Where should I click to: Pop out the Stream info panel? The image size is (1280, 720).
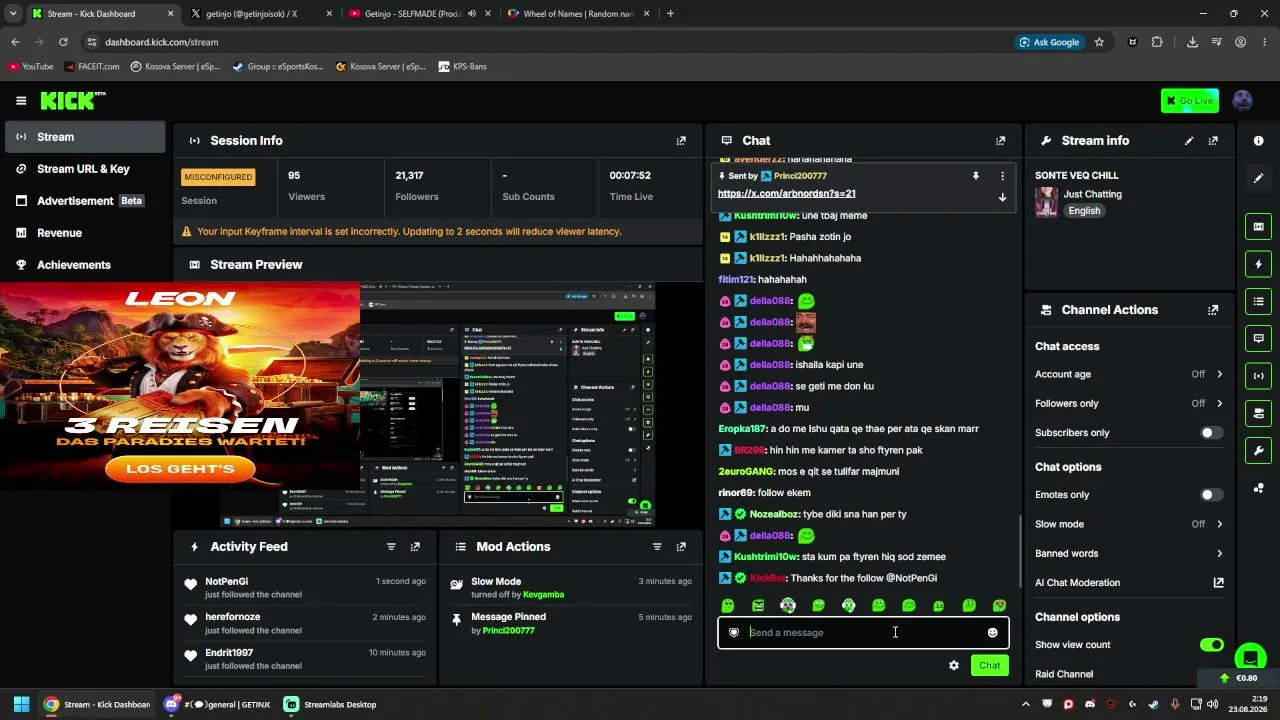[1213, 141]
